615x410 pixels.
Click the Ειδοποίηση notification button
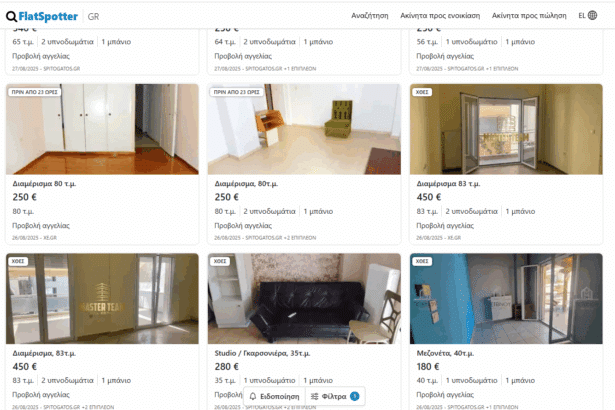point(274,396)
